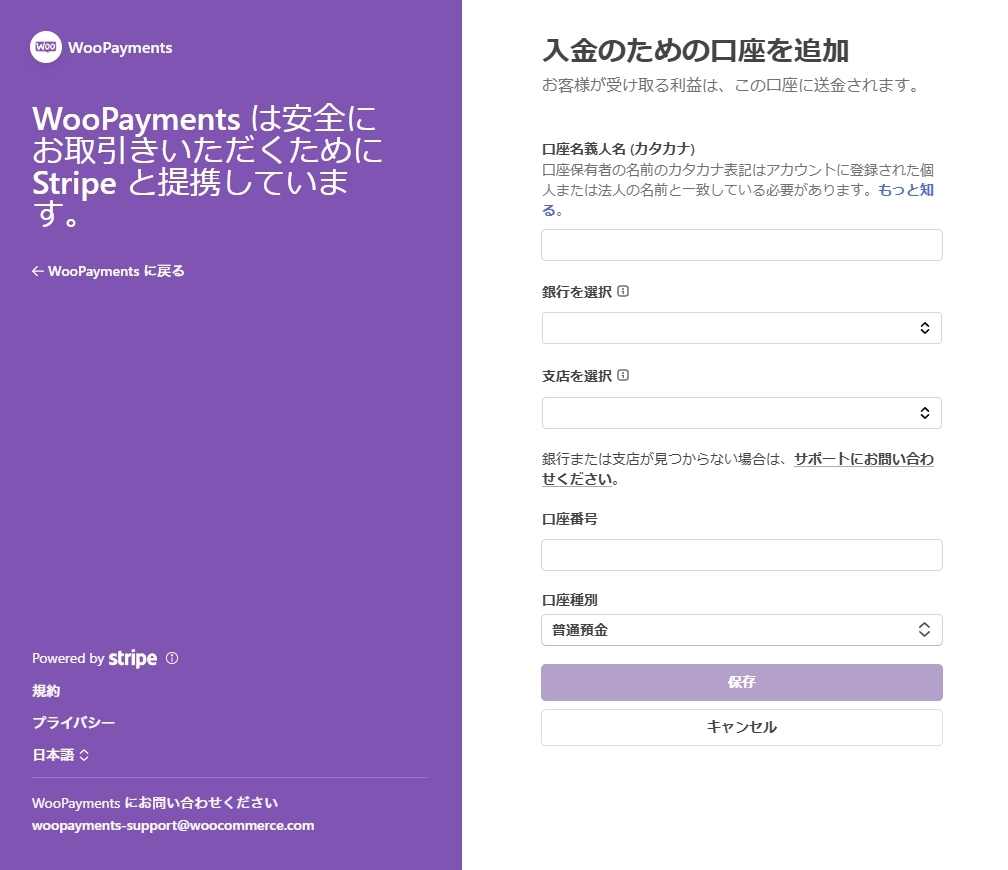Open the プライバシー link
This screenshot has width=1008, height=870.
coord(73,723)
